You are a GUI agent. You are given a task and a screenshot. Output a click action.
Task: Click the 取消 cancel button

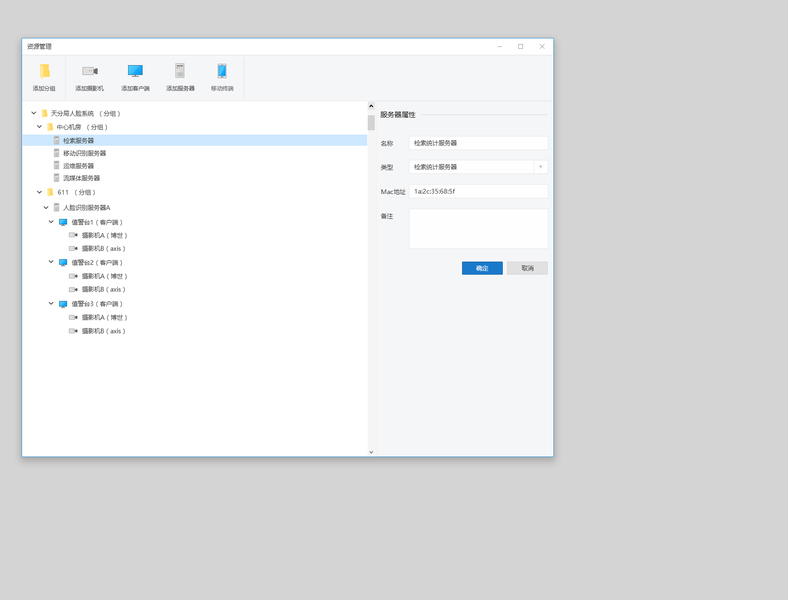pyautogui.click(x=527, y=268)
